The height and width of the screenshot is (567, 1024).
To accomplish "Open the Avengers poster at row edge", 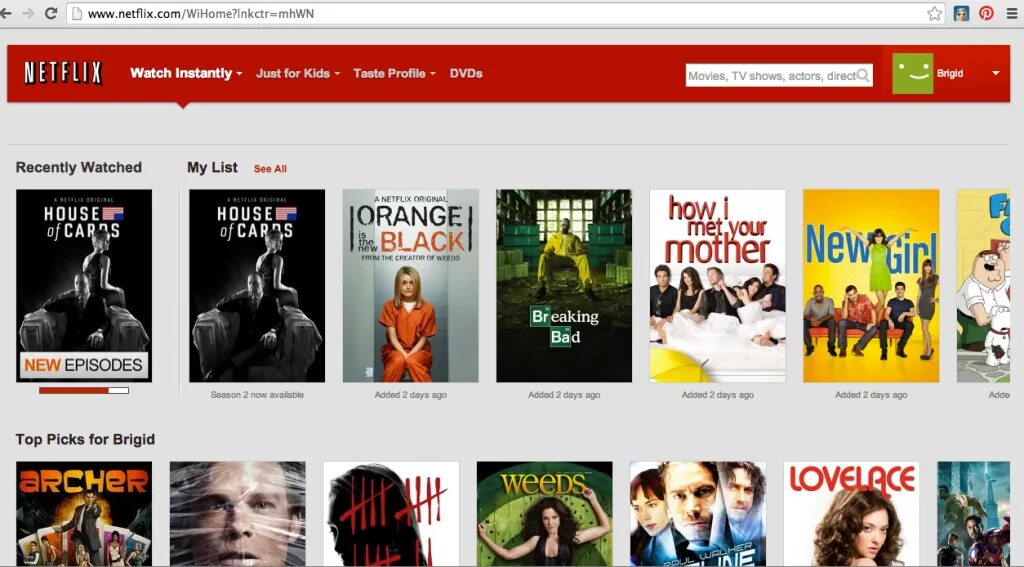I will (x=974, y=514).
